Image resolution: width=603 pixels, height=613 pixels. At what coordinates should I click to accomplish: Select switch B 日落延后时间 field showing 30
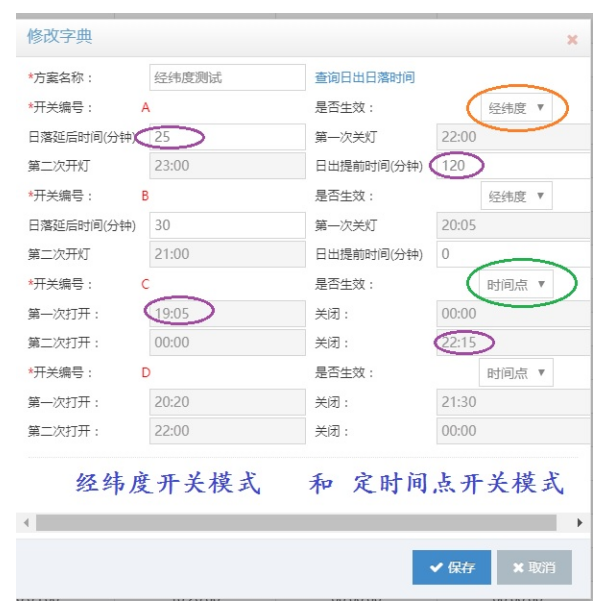point(226,225)
